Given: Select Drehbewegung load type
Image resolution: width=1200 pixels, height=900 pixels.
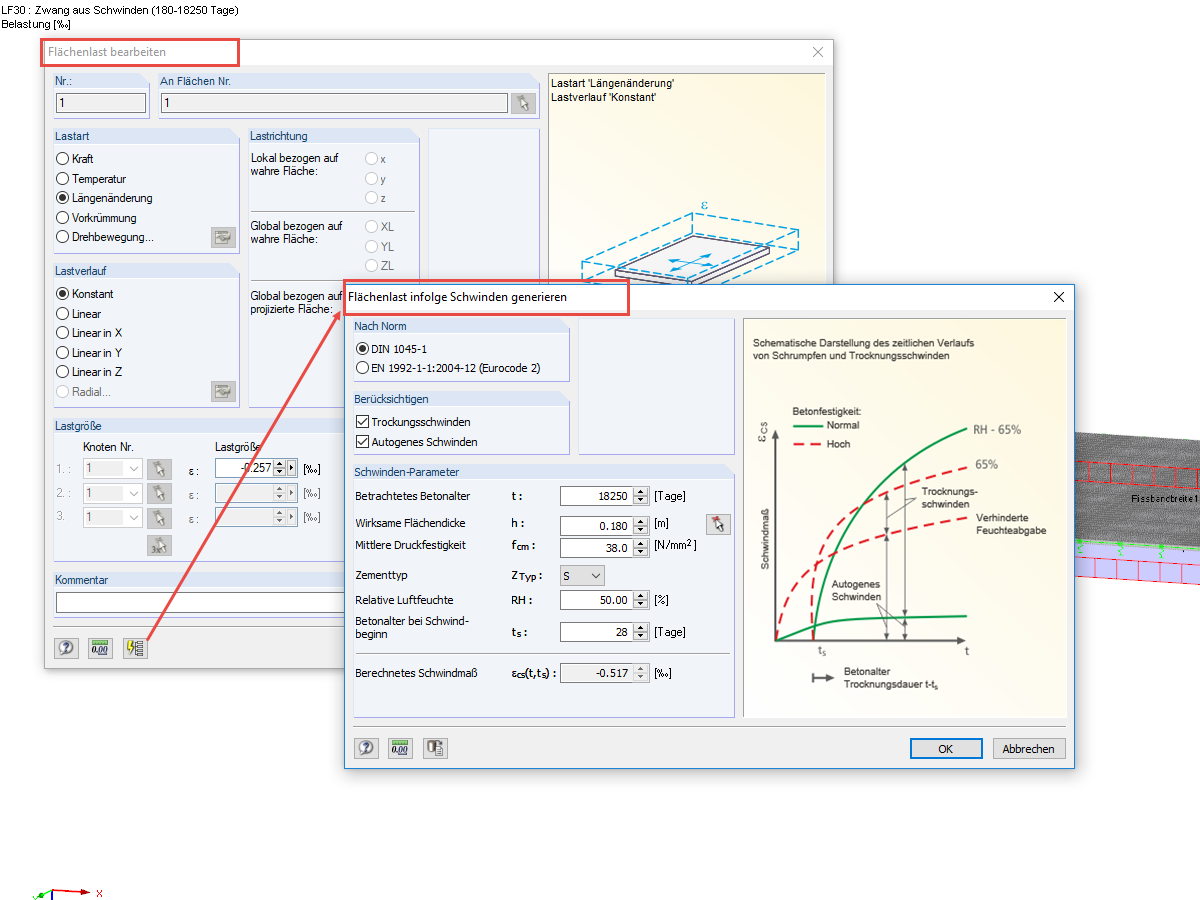Looking at the screenshot, I should (63, 237).
